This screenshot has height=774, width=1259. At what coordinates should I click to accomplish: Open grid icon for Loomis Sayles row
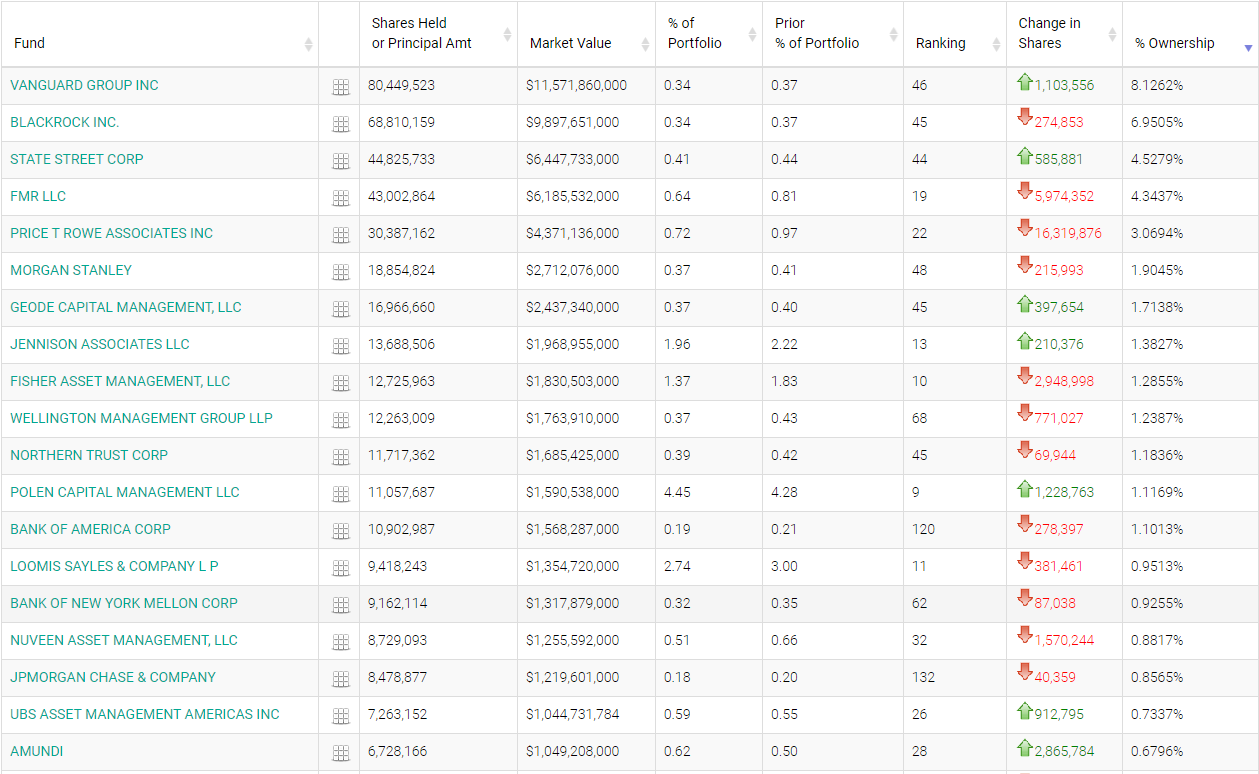[340, 568]
